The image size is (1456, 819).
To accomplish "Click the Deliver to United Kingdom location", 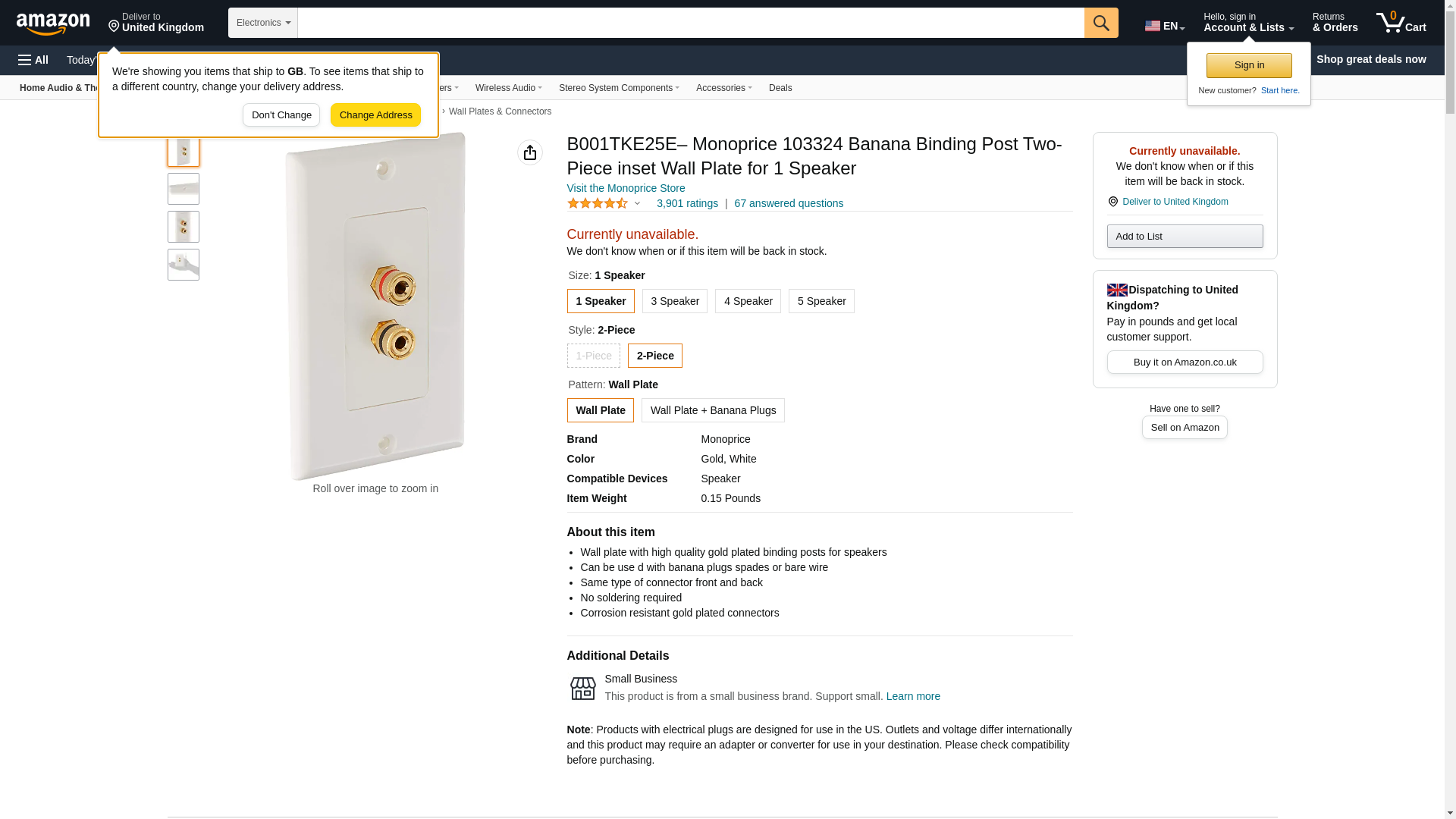I will [156, 23].
